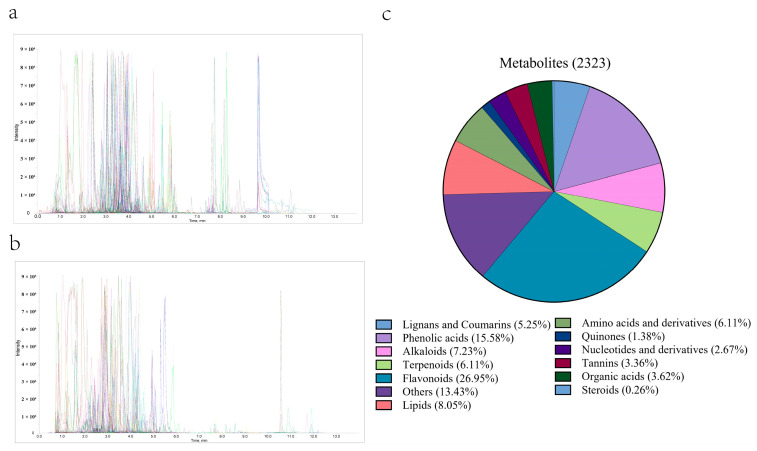Image resolution: width=757 pixels, height=451 pixels.
Task: Click the Metabolites (2323) chart title
Action: point(555,63)
